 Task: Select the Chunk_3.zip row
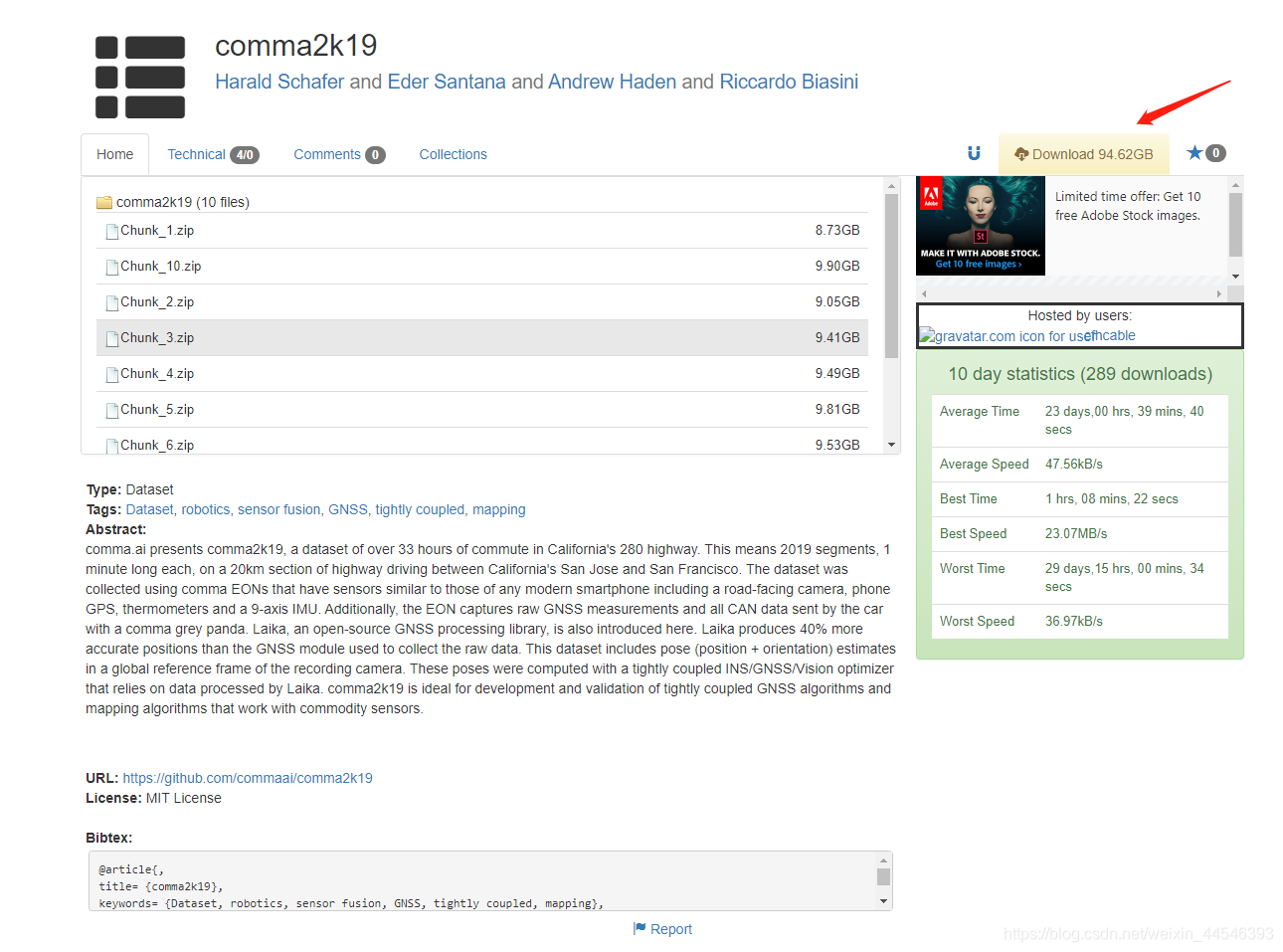482,338
